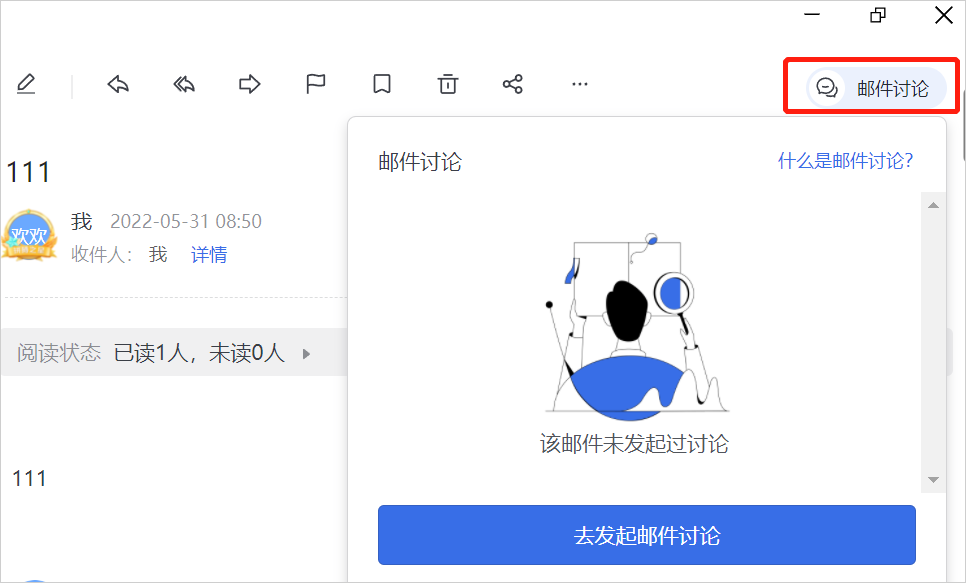Image resolution: width=966 pixels, height=583 pixels.
Task: Click the reply arrow icon
Action: [x=118, y=84]
